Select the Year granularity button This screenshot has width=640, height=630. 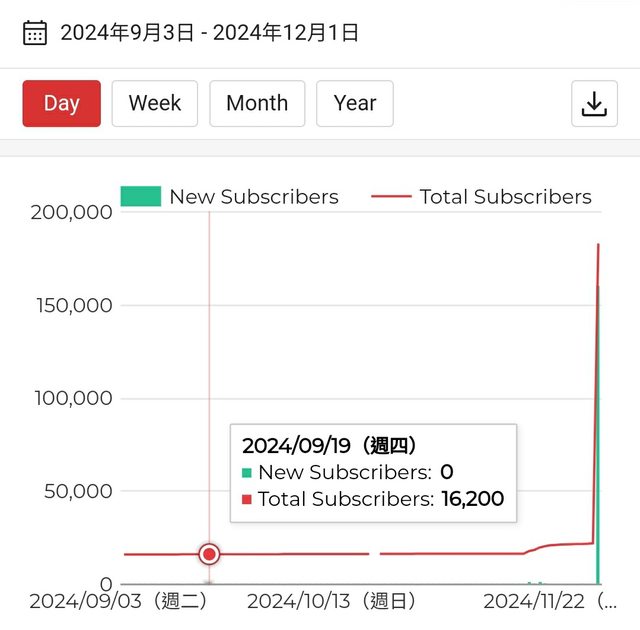pyautogui.click(x=355, y=103)
